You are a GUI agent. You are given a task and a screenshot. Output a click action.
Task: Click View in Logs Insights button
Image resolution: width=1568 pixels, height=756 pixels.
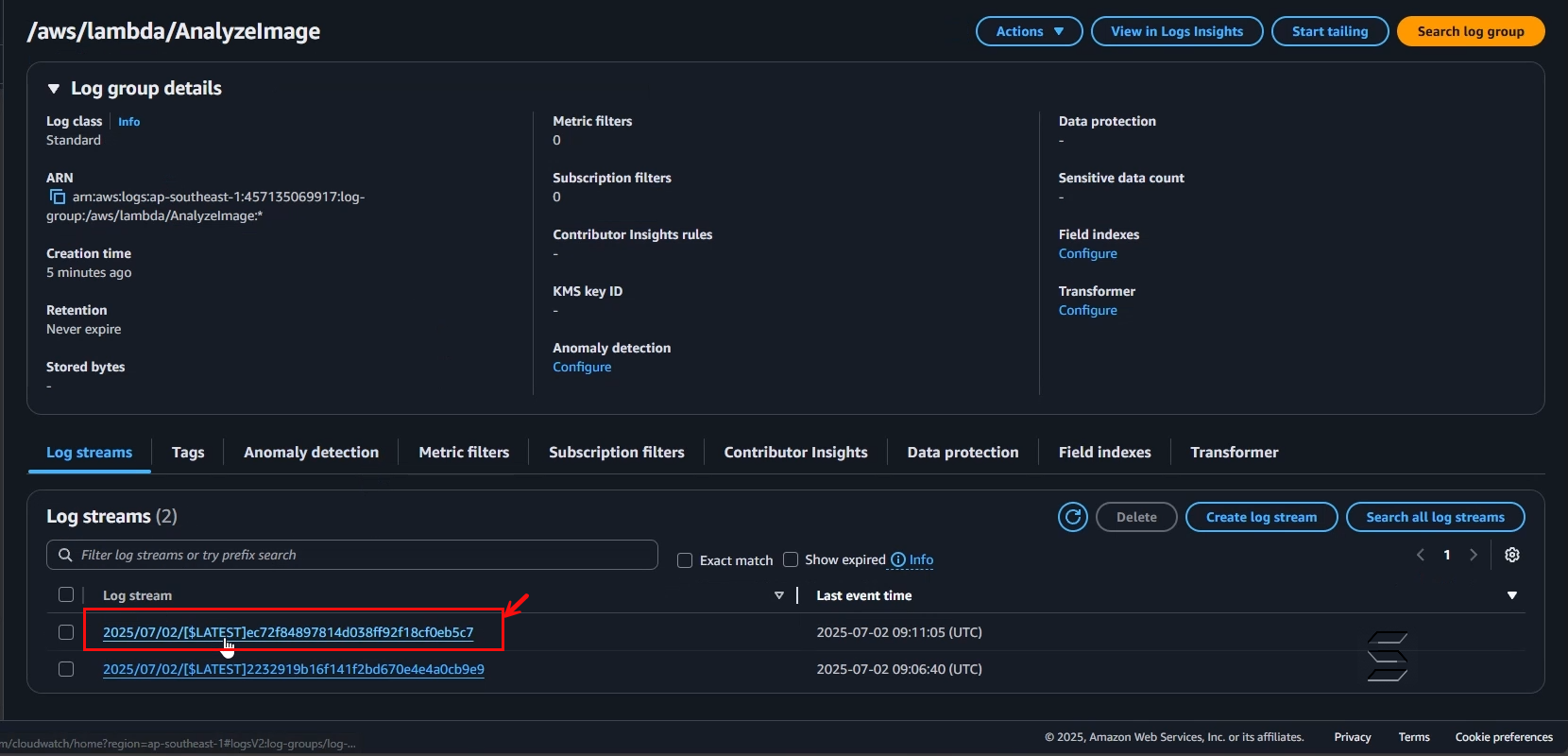coord(1177,31)
